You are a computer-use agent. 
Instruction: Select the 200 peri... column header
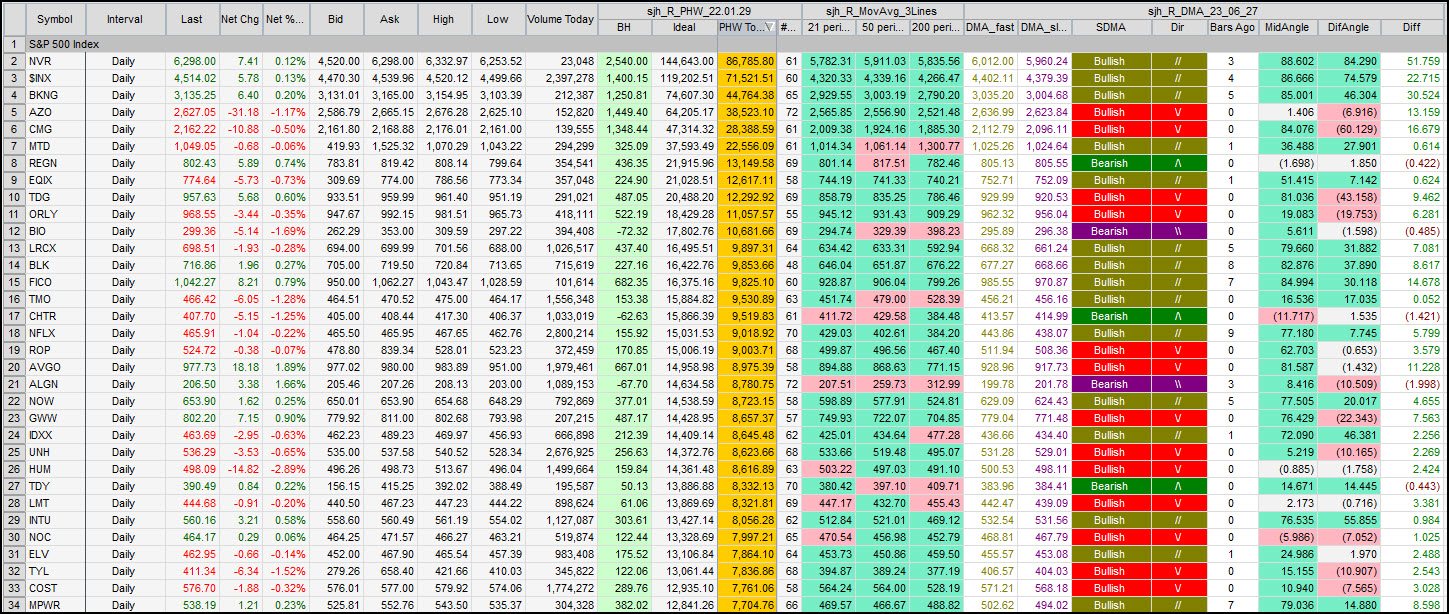[937, 28]
